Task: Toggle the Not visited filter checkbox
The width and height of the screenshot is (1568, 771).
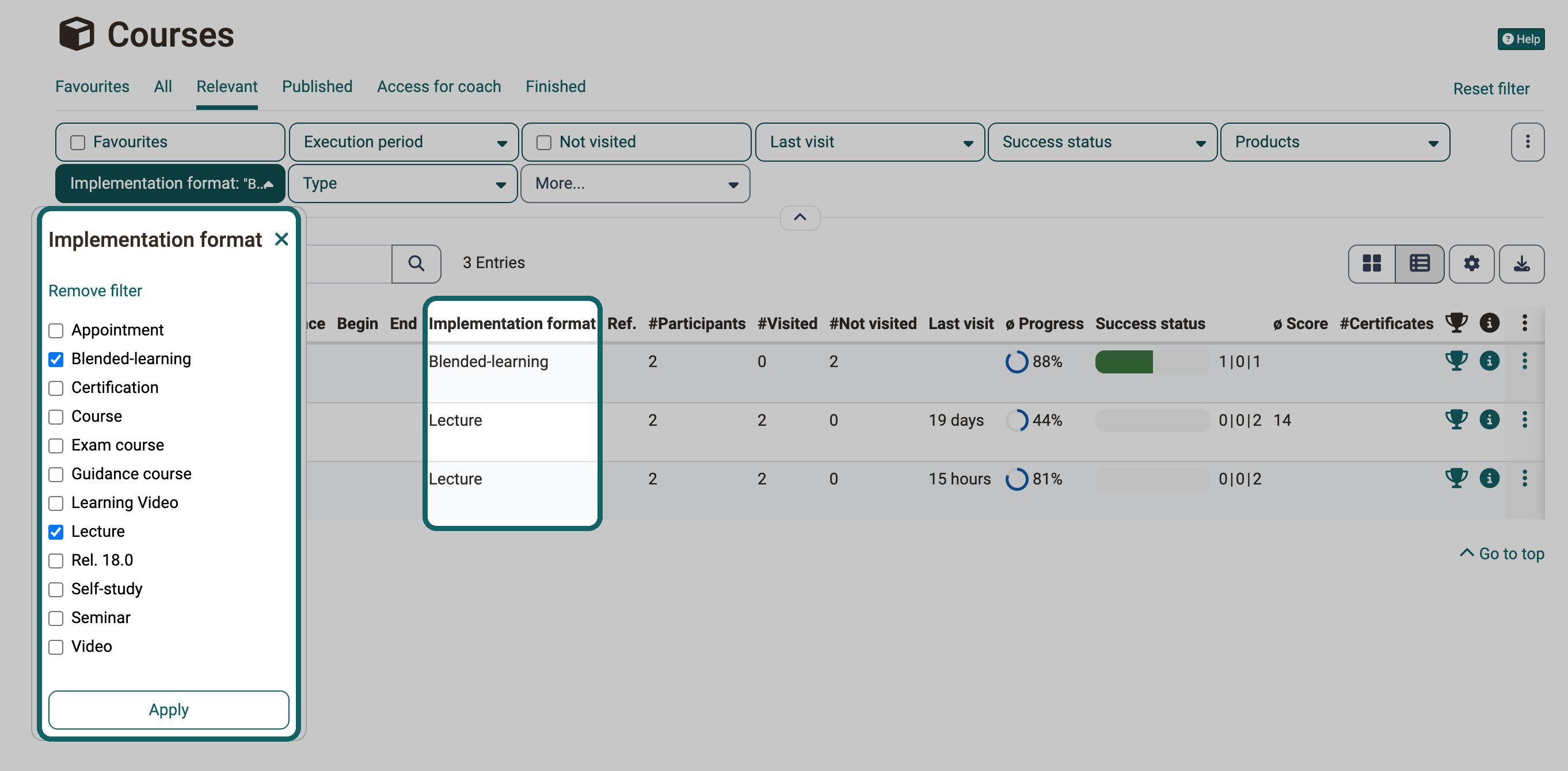Action: pyautogui.click(x=543, y=142)
